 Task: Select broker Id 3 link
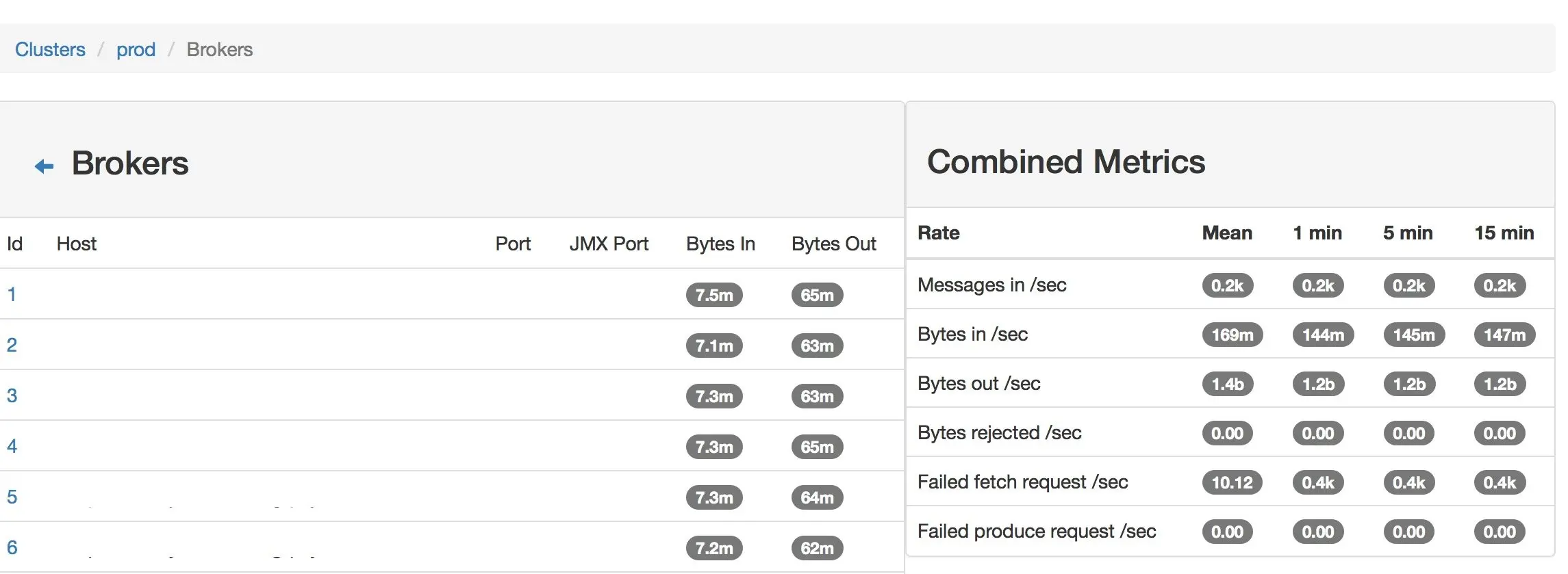pos(12,395)
